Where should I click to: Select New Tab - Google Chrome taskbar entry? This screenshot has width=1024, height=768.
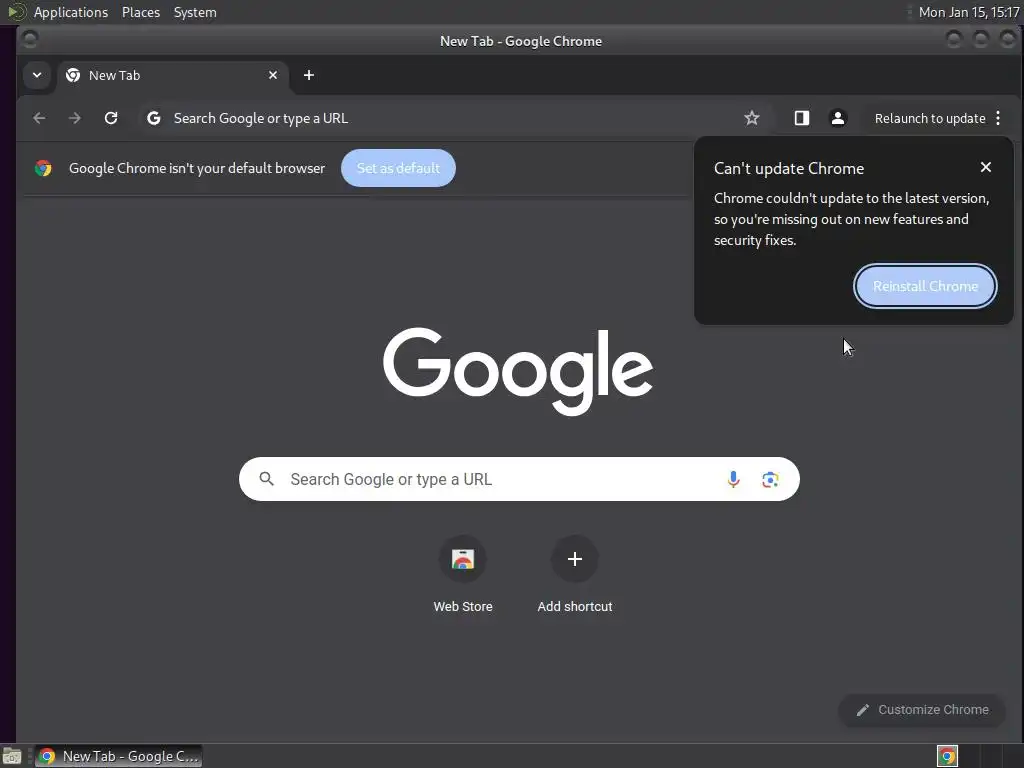tap(118, 756)
